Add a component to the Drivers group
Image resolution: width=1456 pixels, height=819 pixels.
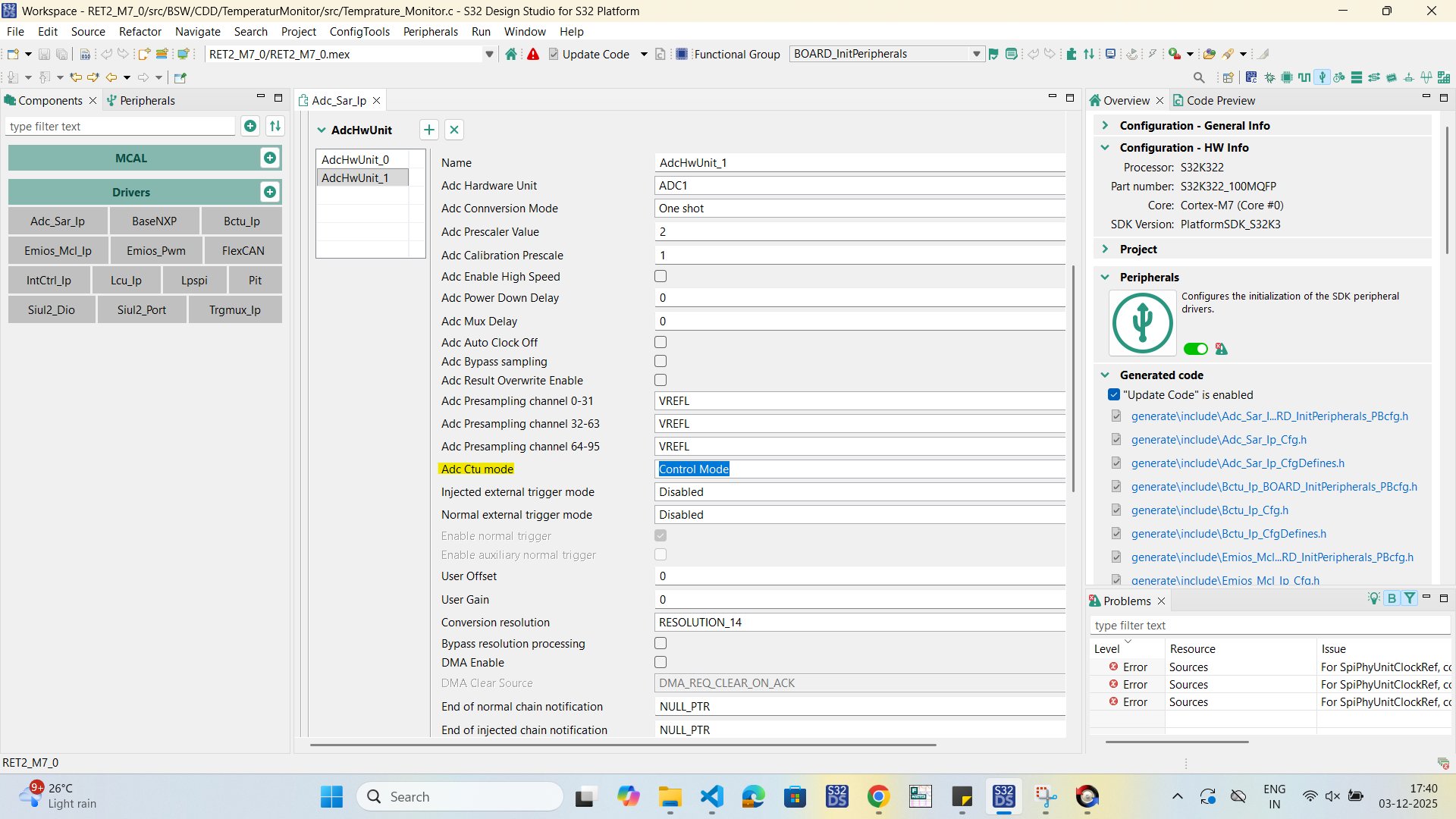pos(269,192)
